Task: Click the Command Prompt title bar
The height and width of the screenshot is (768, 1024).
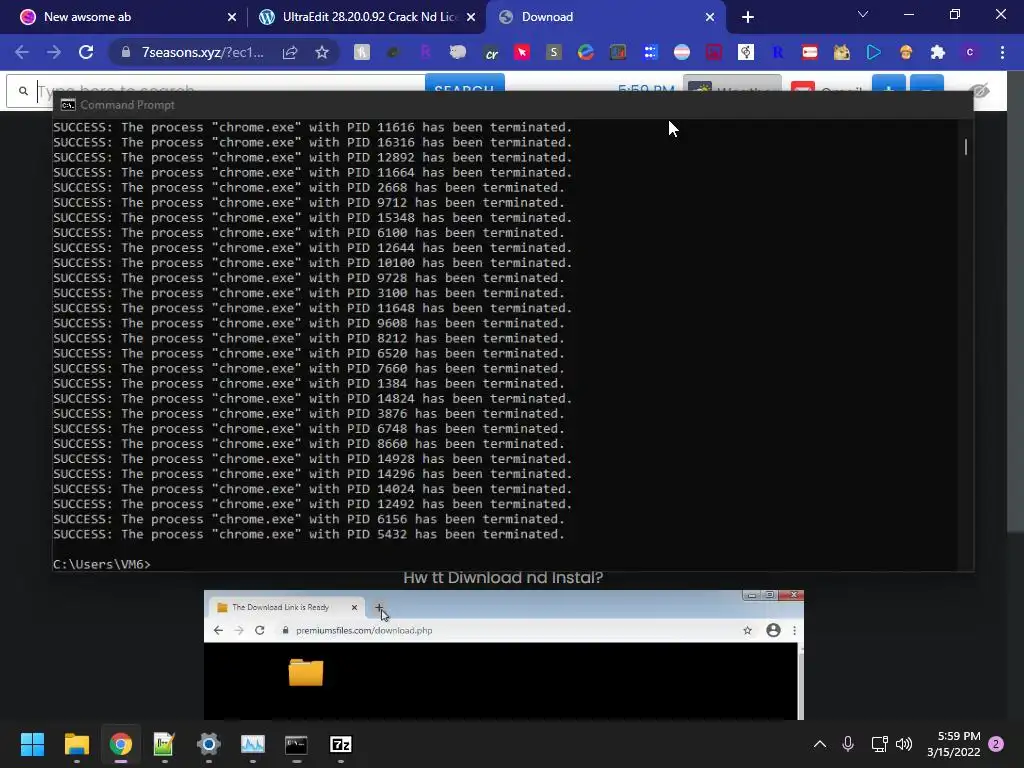Action: click(x=513, y=105)
